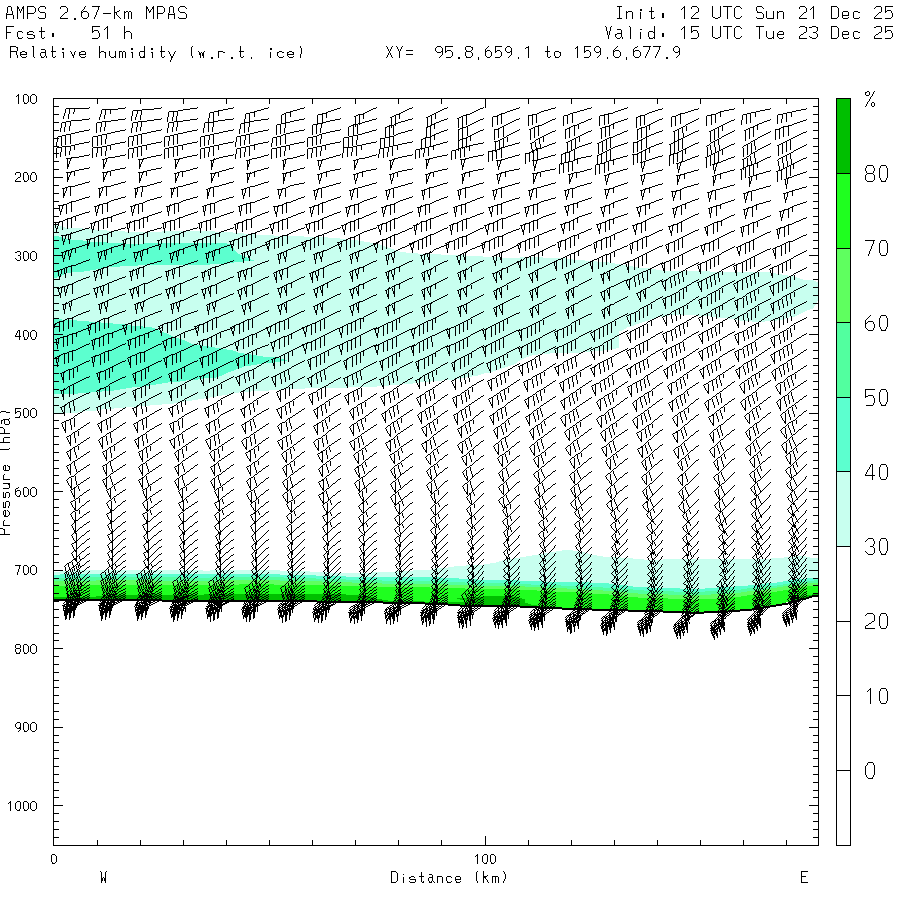
Task: Select the 500 tick label on pressure axis
Action: (25, 413)
